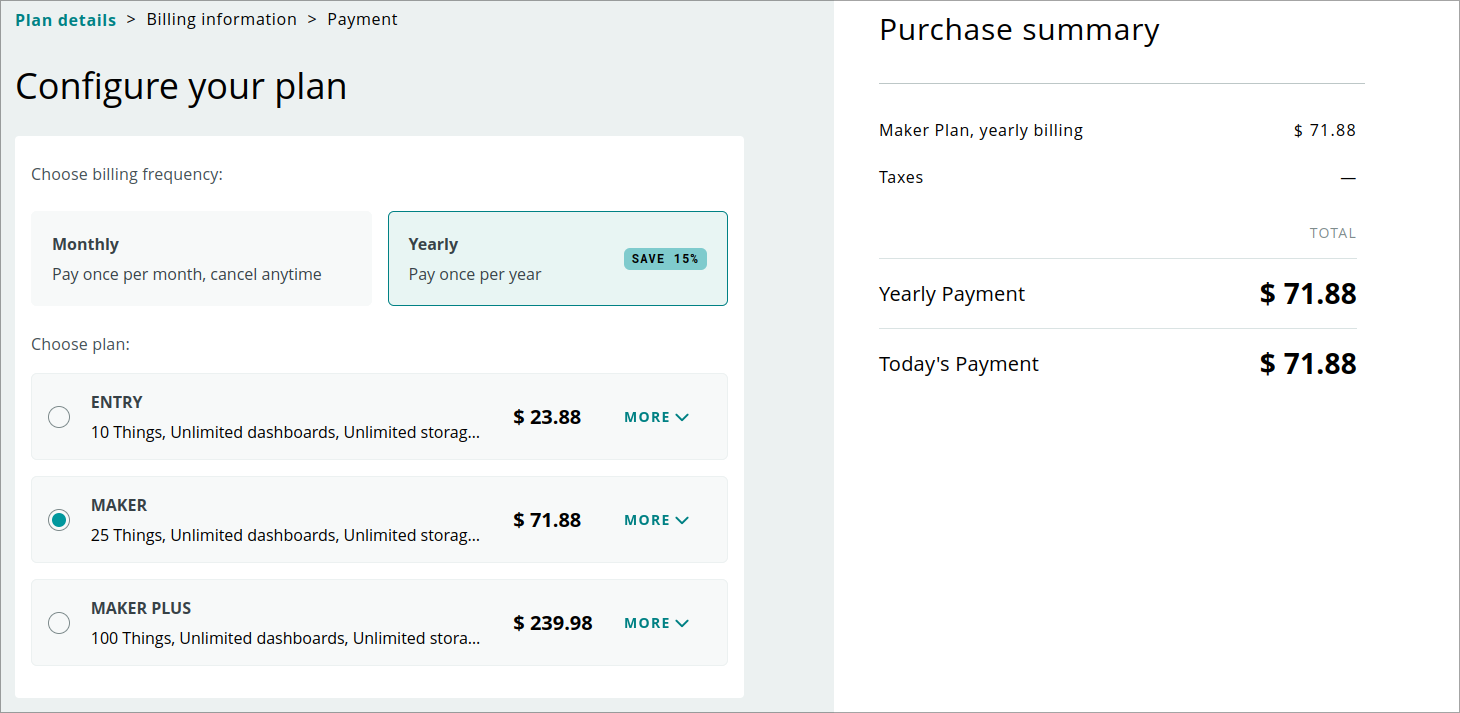The height and width of the screenshot is (713, 1460).
Task: Expand MORE details for Maker Plus plan
Action: click(656, 623)
